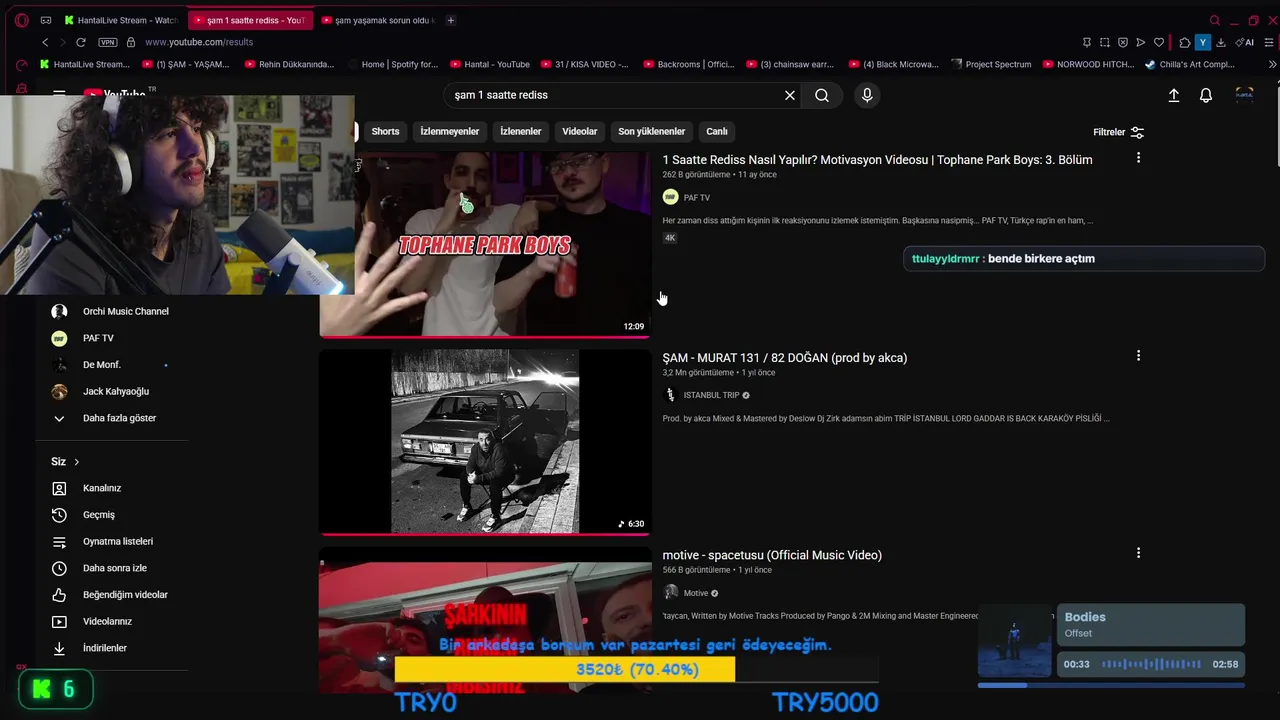This screenshot has height=720, width=1280.
Task: Toggle the VPN badge in address bar
Action: point(108,42)
